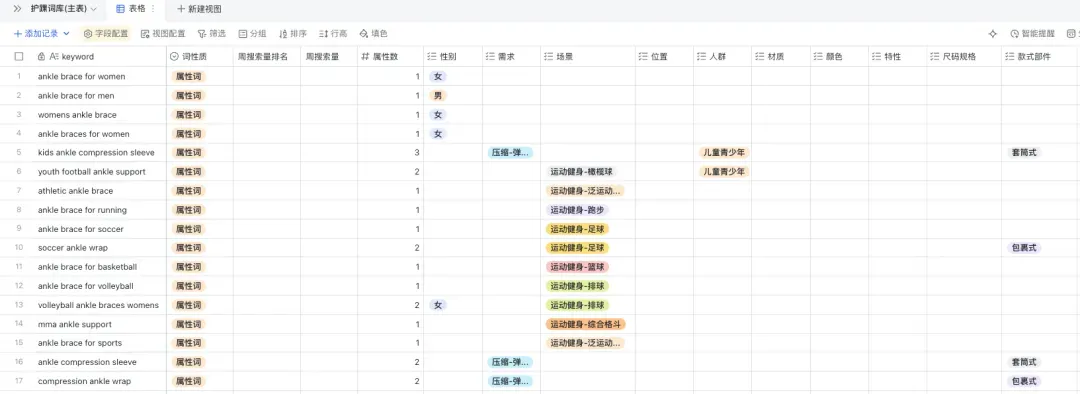
Task: Select row 1 via its row number
Action: tap(19, 76)
